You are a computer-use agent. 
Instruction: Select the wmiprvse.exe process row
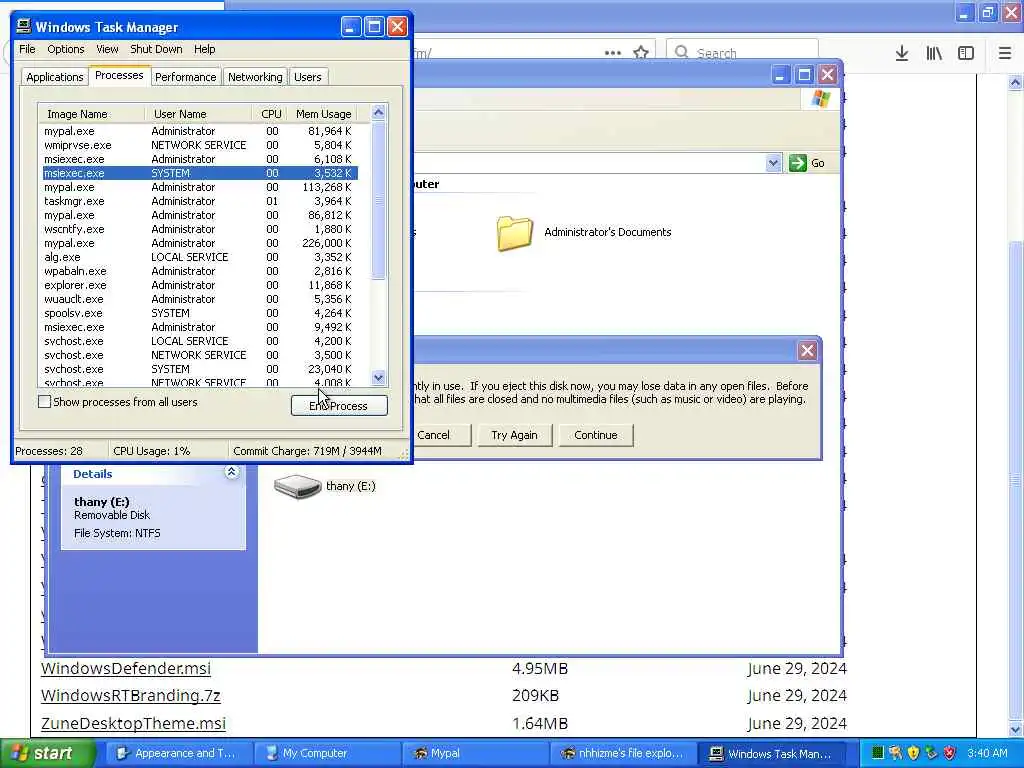click(x=199, y=145)
